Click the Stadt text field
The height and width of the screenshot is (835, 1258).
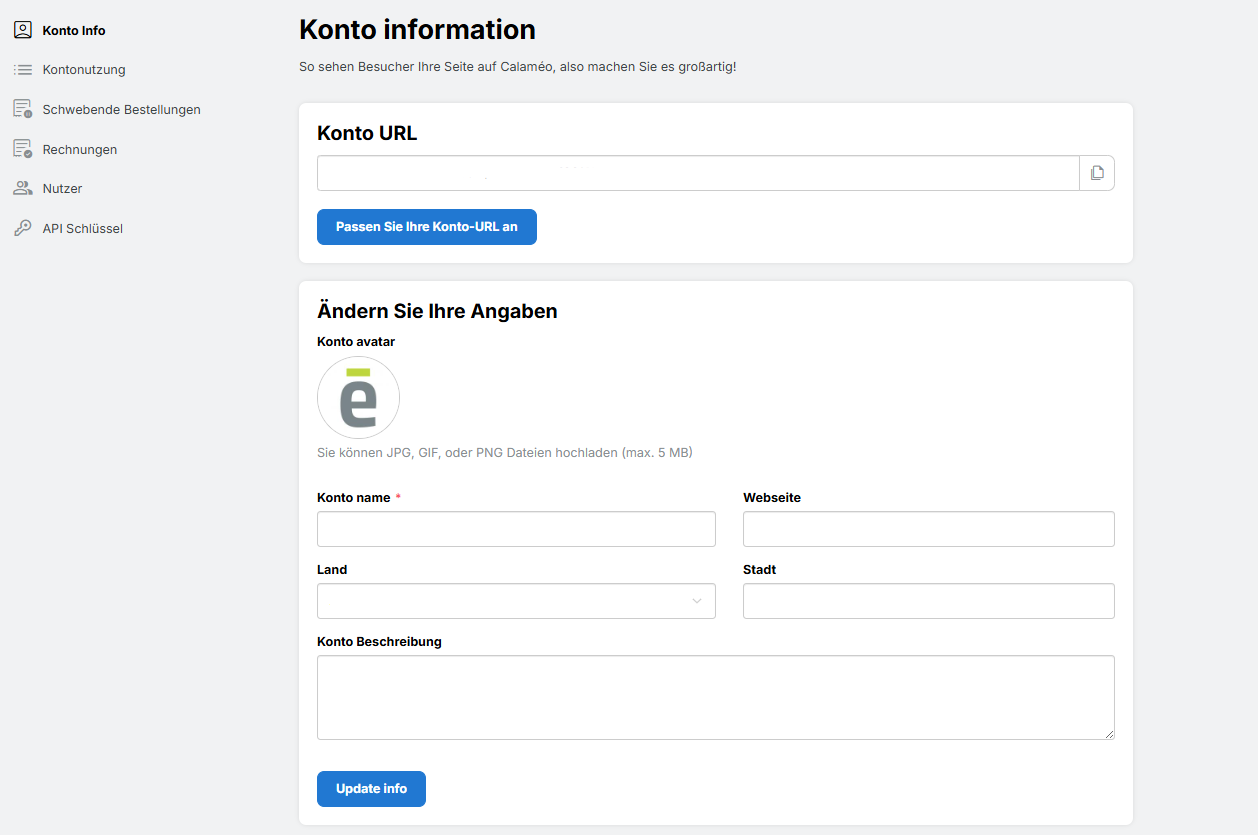929,601
